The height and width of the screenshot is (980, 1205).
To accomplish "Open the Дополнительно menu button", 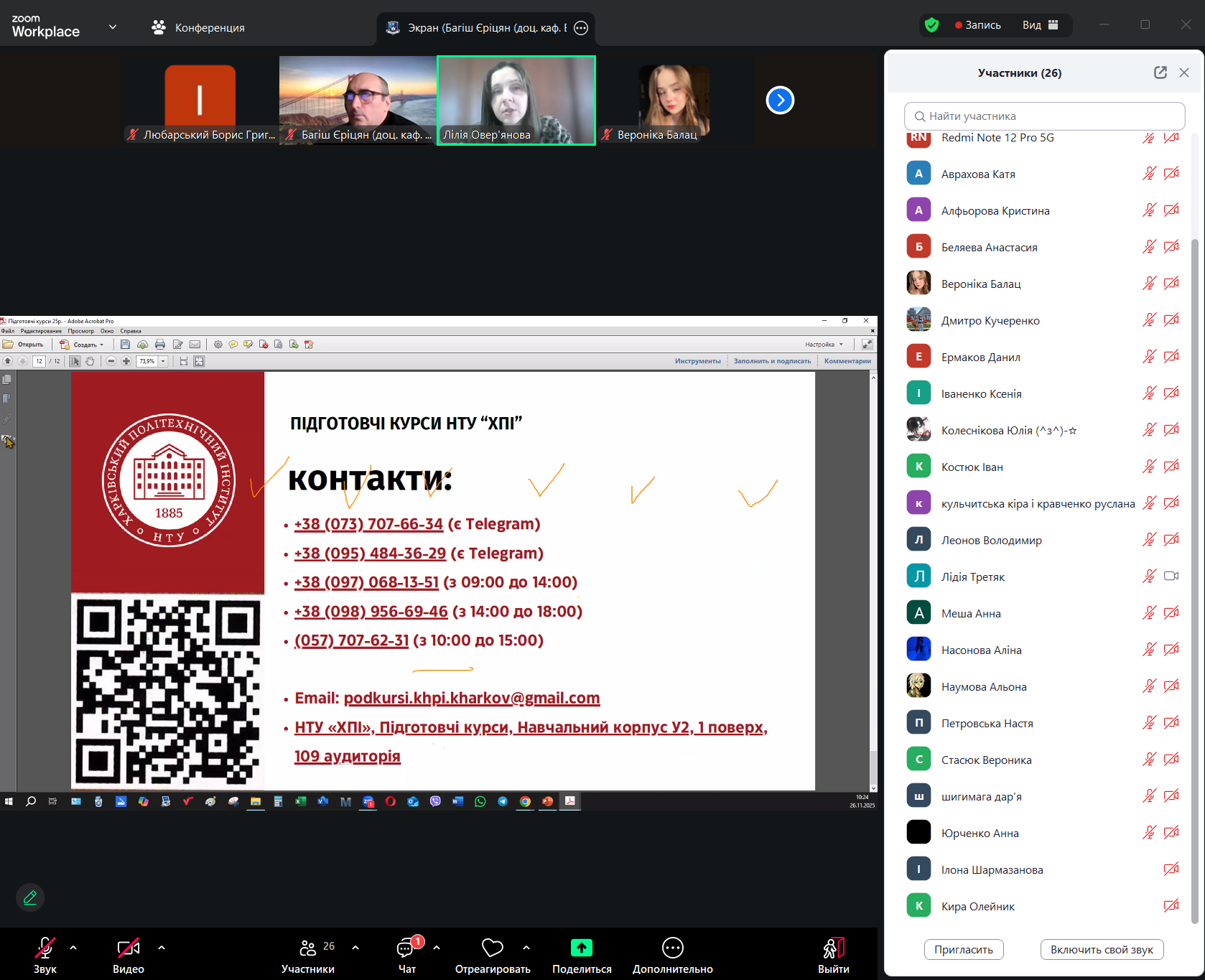I will pyautogui.click(x=673, y=956).
